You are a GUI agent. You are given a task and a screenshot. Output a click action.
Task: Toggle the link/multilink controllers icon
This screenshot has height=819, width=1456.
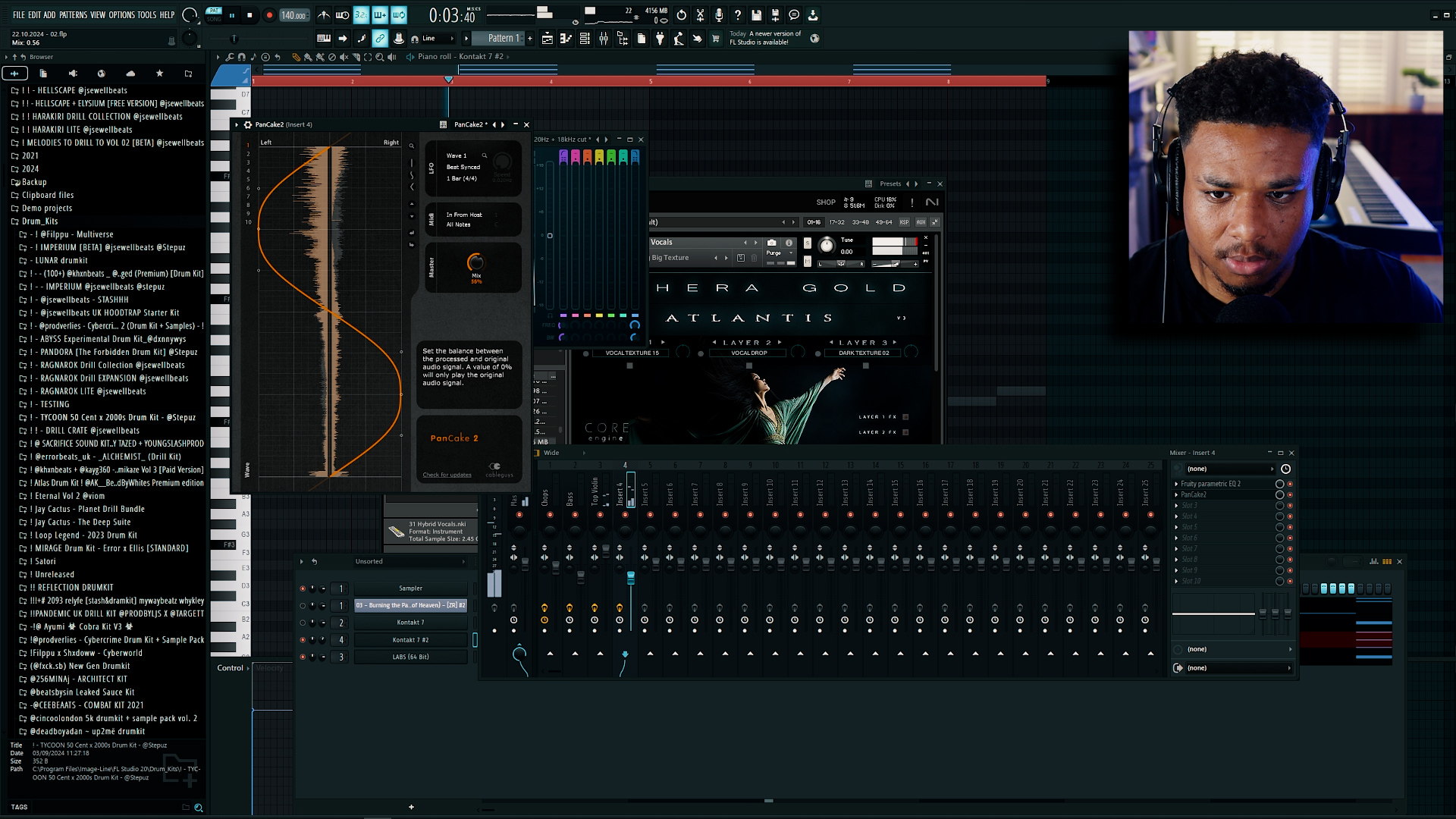click(x=380, y=39)
